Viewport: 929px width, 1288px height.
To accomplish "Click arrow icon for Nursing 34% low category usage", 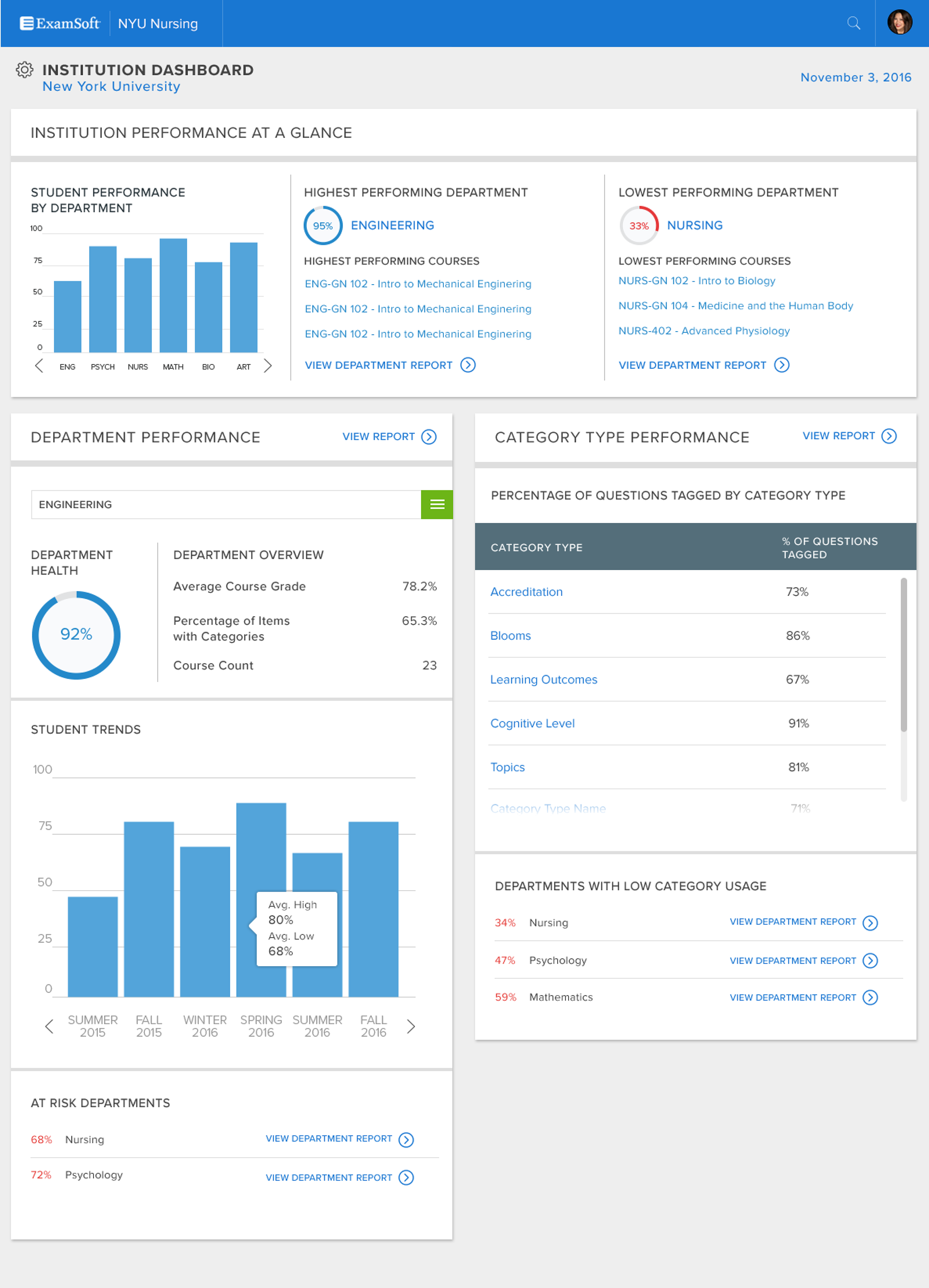I will point(870,923).
